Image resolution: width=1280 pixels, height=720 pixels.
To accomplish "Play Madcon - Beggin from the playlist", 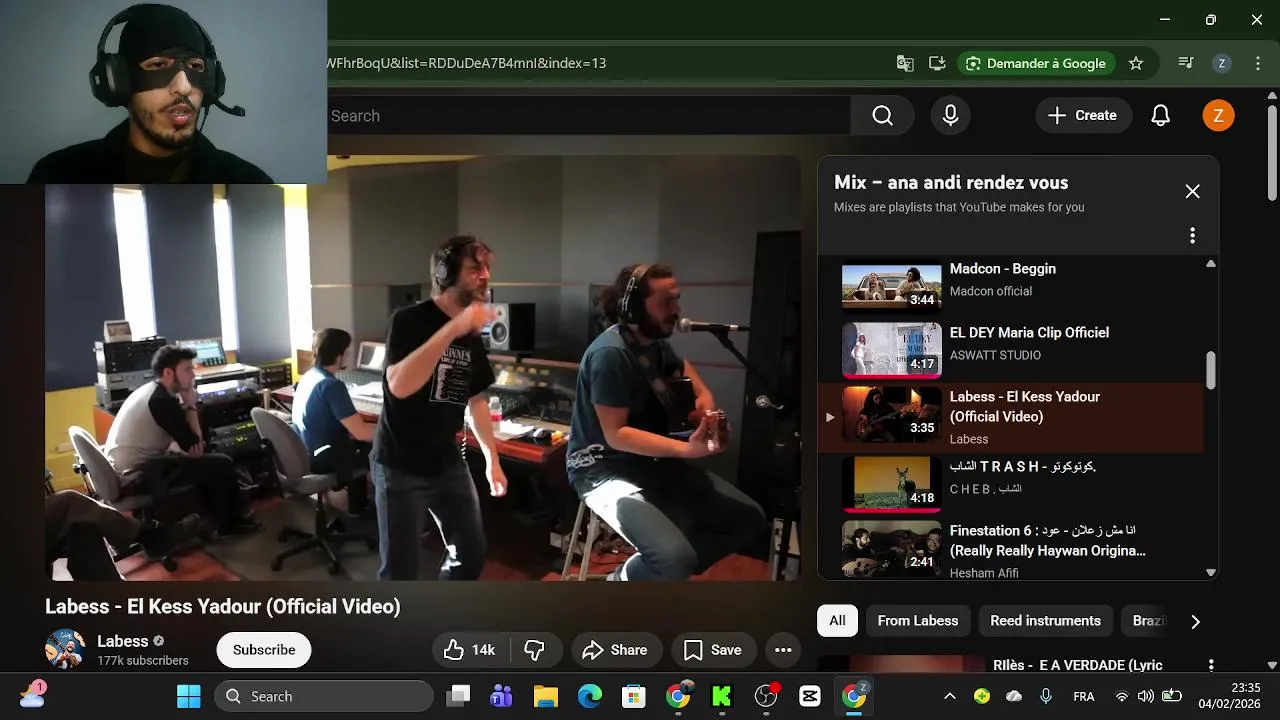I will [x=1010, y=284].
